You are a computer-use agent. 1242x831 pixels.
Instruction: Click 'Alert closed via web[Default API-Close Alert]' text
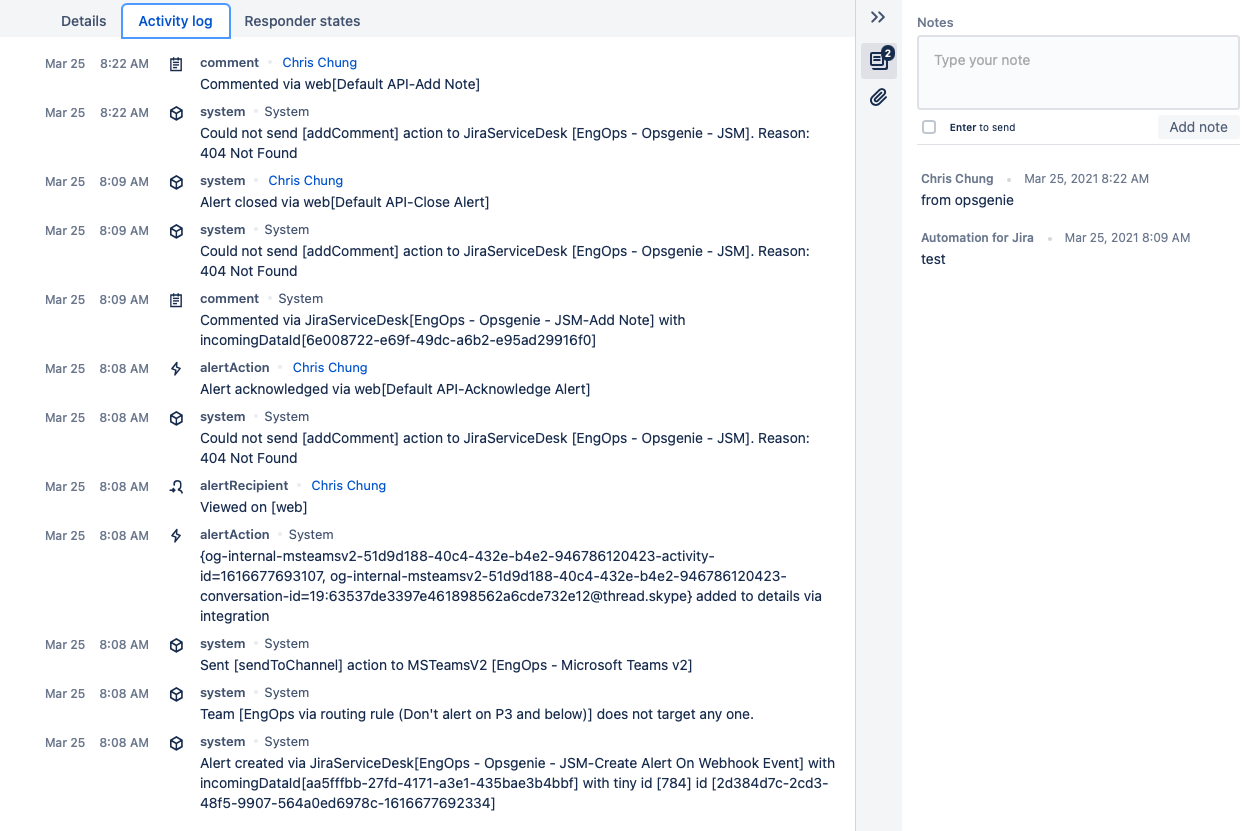click(345, 202)
